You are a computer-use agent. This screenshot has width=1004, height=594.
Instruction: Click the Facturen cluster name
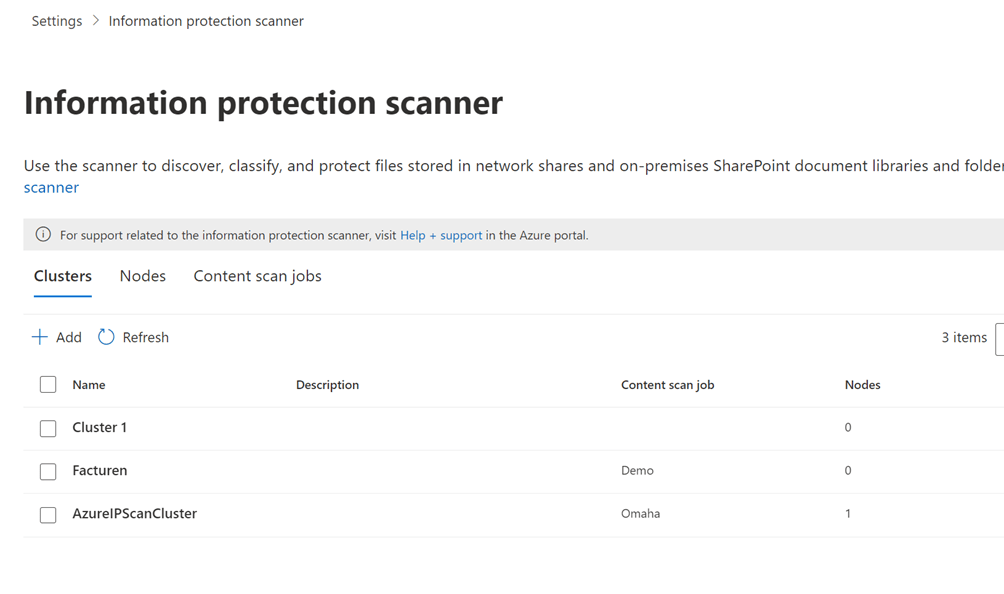pyautogui.click(x=100, y=470)
